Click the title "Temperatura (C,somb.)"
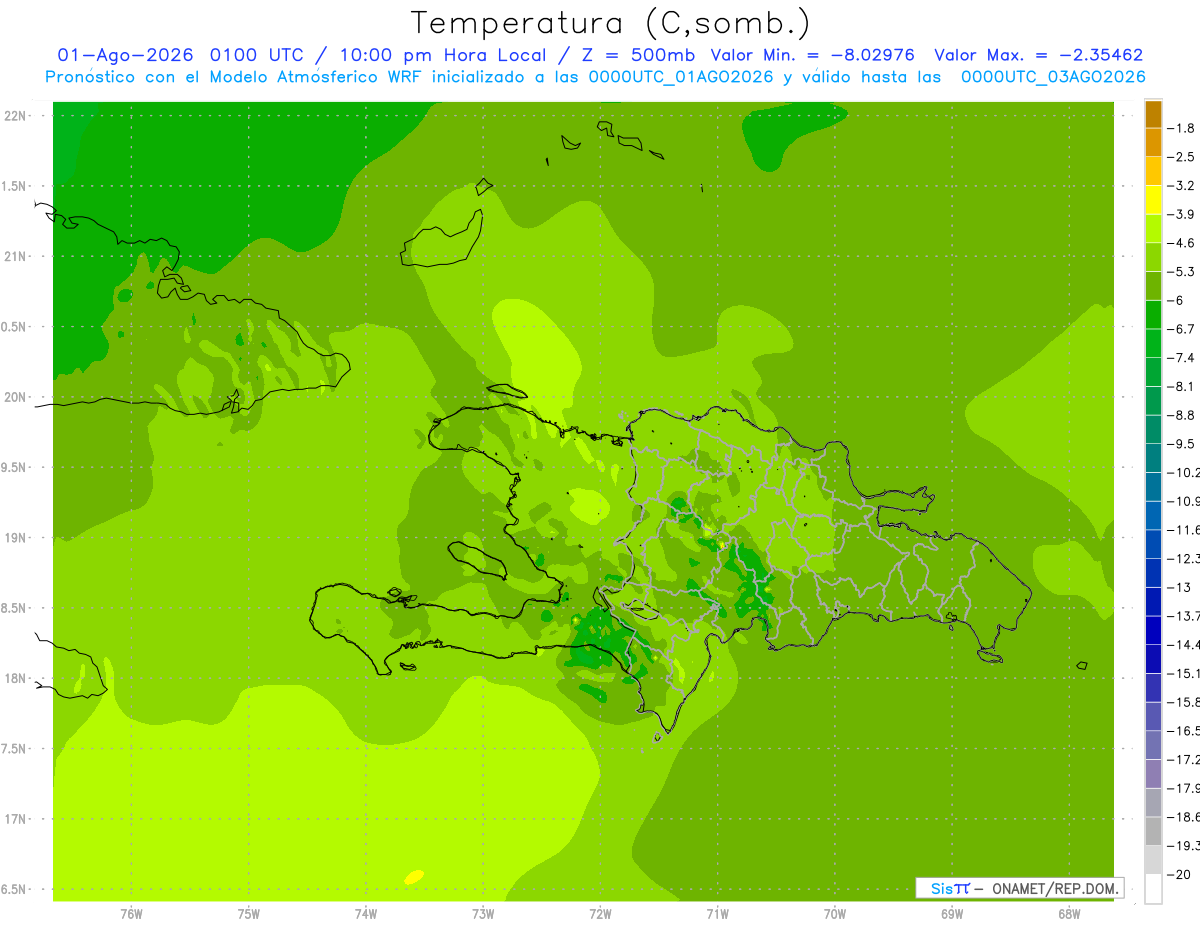1200x927 pixels. (x=610, y=23)
